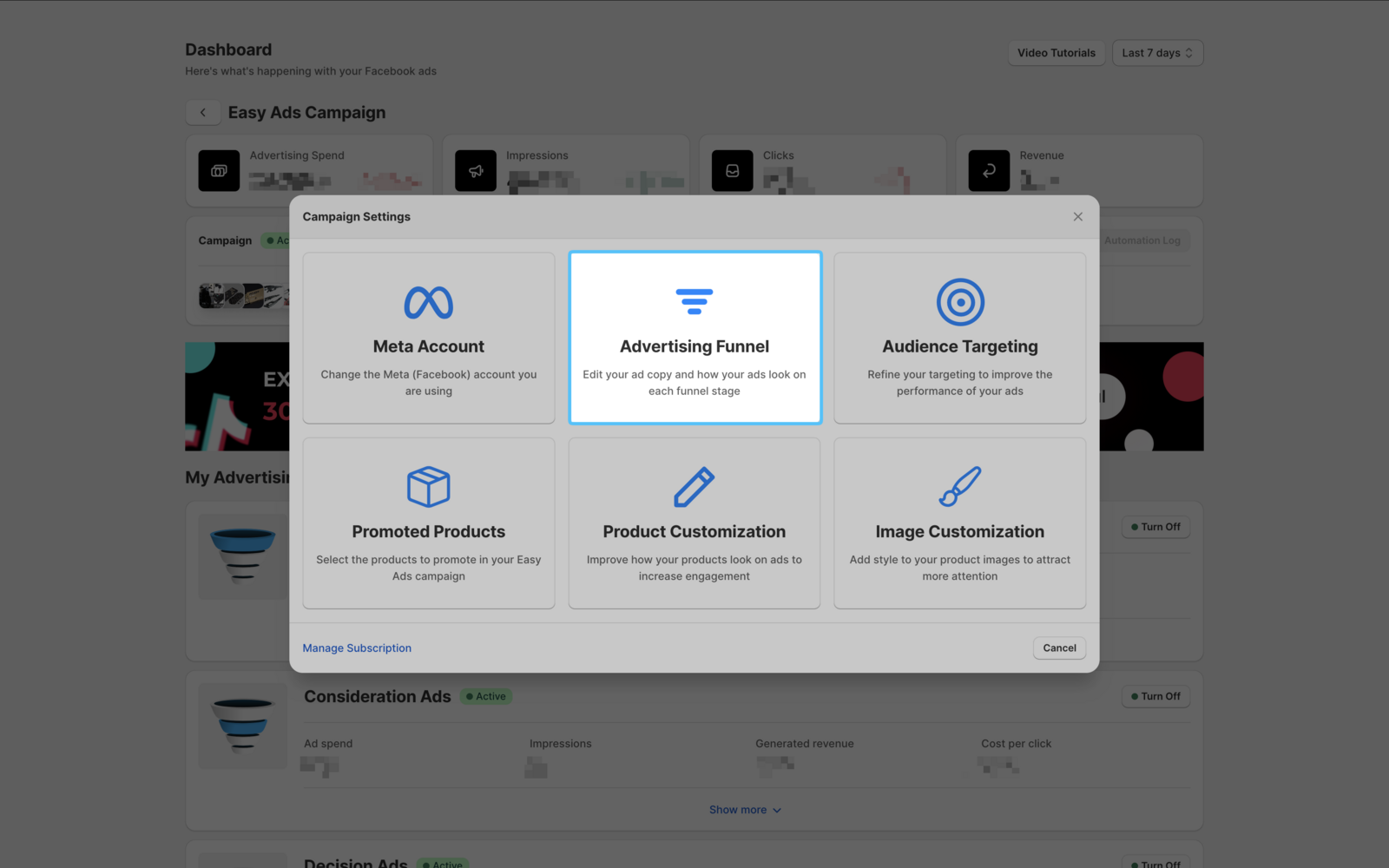Select the Clicks metric icon
This screenshot has width=1389, height=868.
pos(732,171)
